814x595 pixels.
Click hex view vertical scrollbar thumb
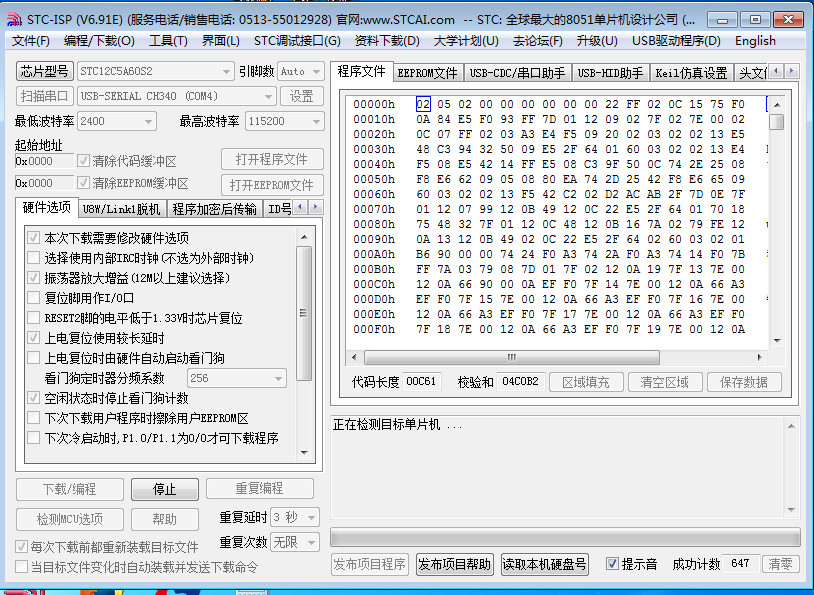(x=777, y=122)
